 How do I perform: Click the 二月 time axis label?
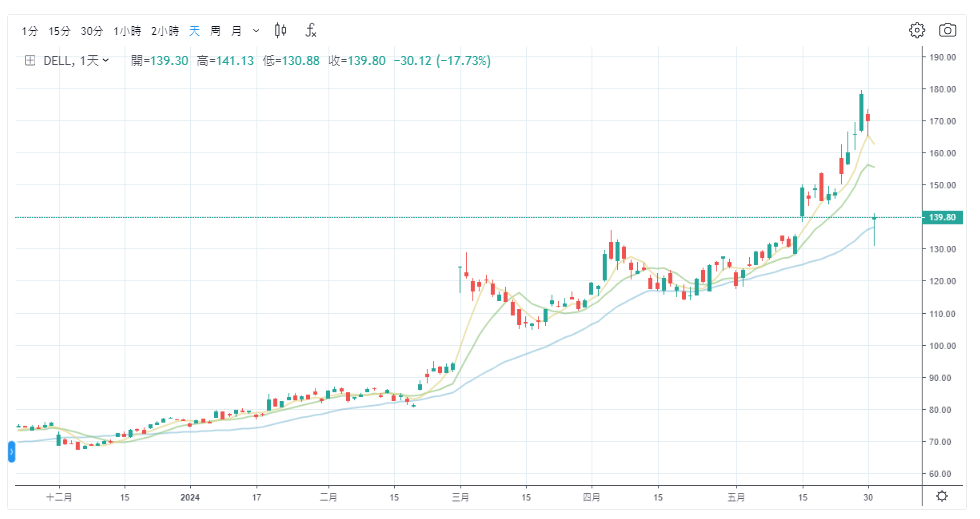pos(329,497)
